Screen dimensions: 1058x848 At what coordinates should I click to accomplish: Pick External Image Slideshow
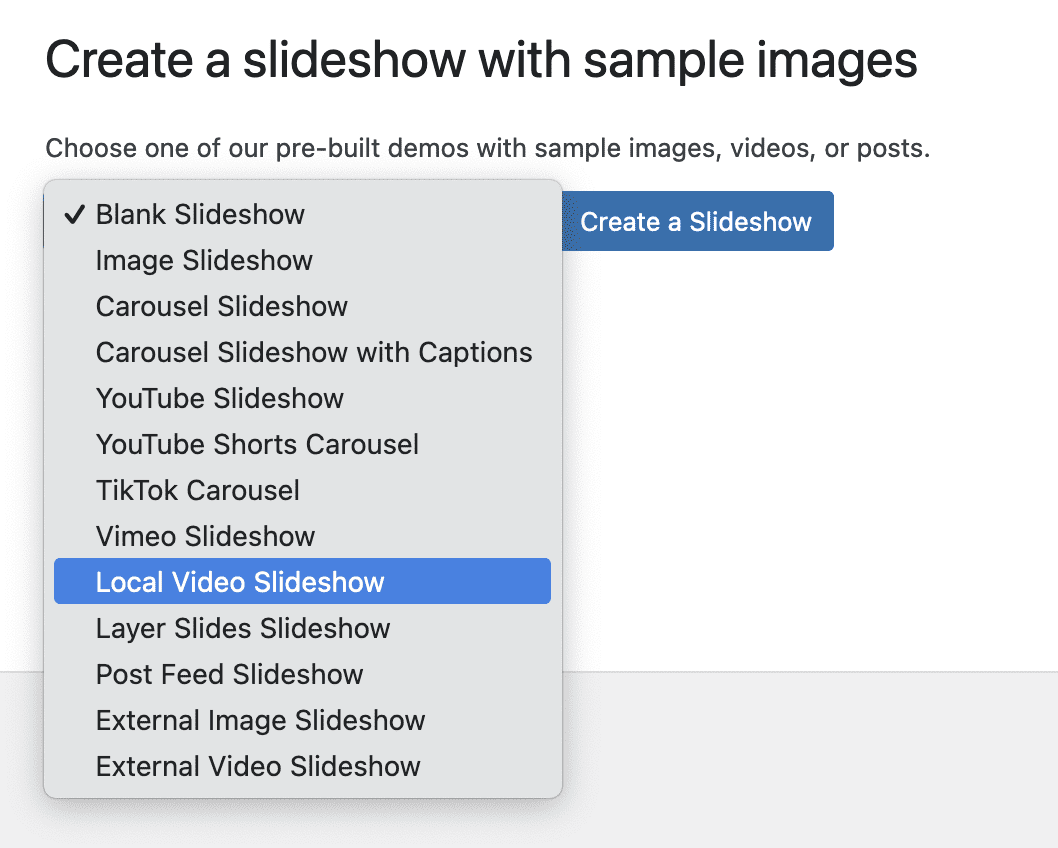[x=260, y=721]
